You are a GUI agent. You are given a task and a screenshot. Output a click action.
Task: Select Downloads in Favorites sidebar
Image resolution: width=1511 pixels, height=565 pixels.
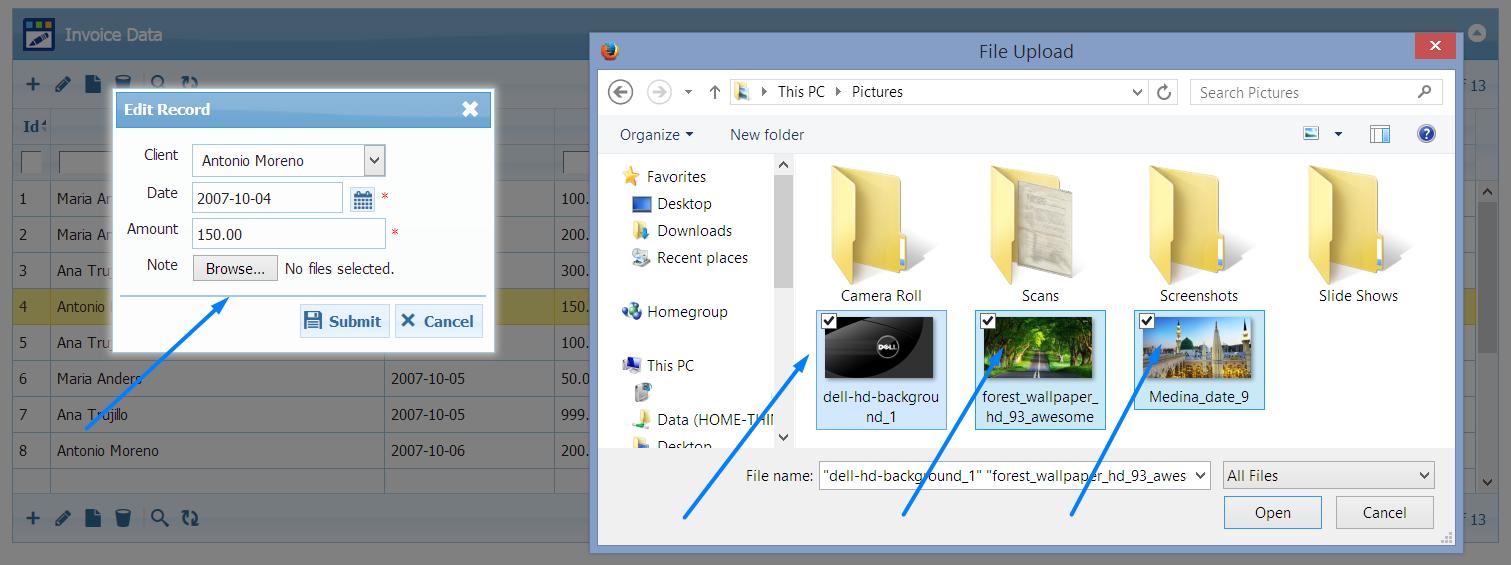[694, 231]
